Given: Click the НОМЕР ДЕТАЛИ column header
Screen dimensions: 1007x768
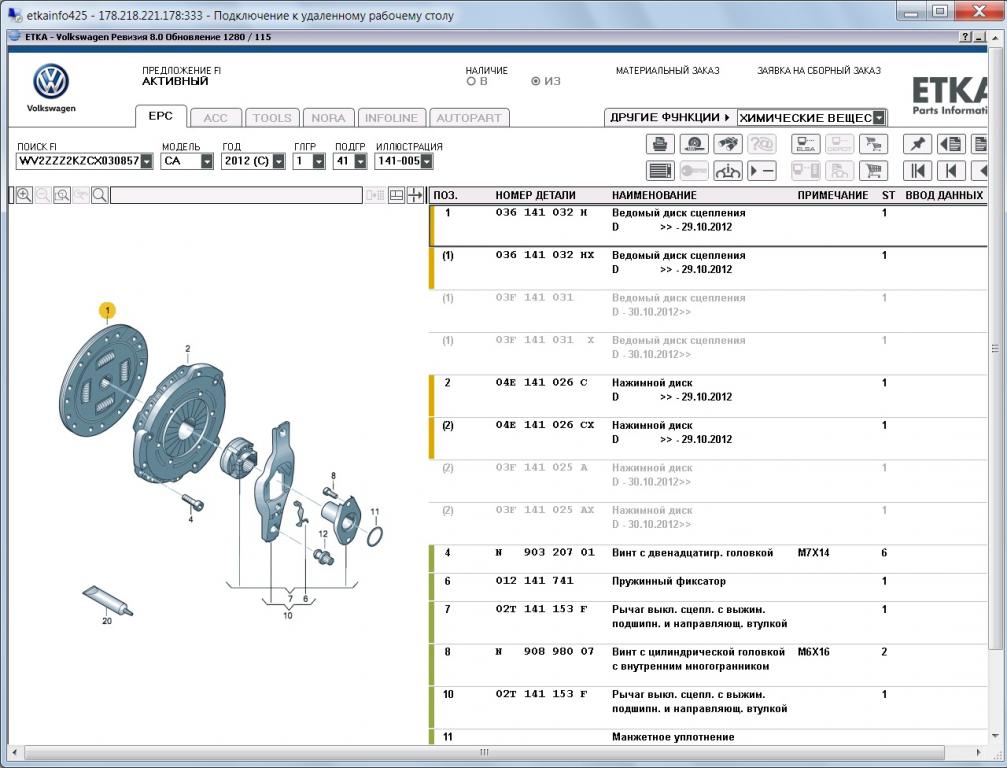Looking at the screenshot, I should point(536,195).
